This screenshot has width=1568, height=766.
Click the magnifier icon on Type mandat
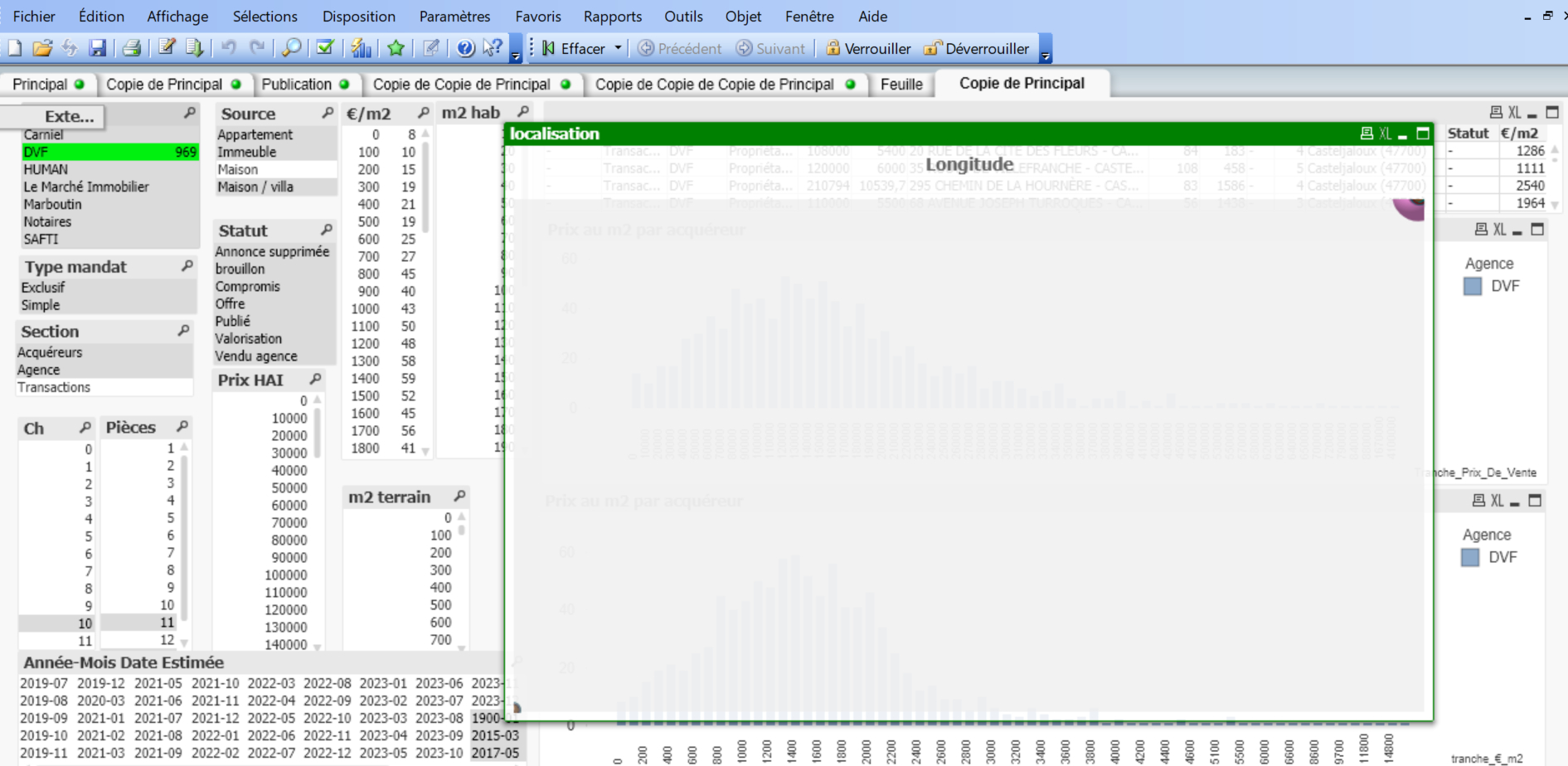[187, 266]
